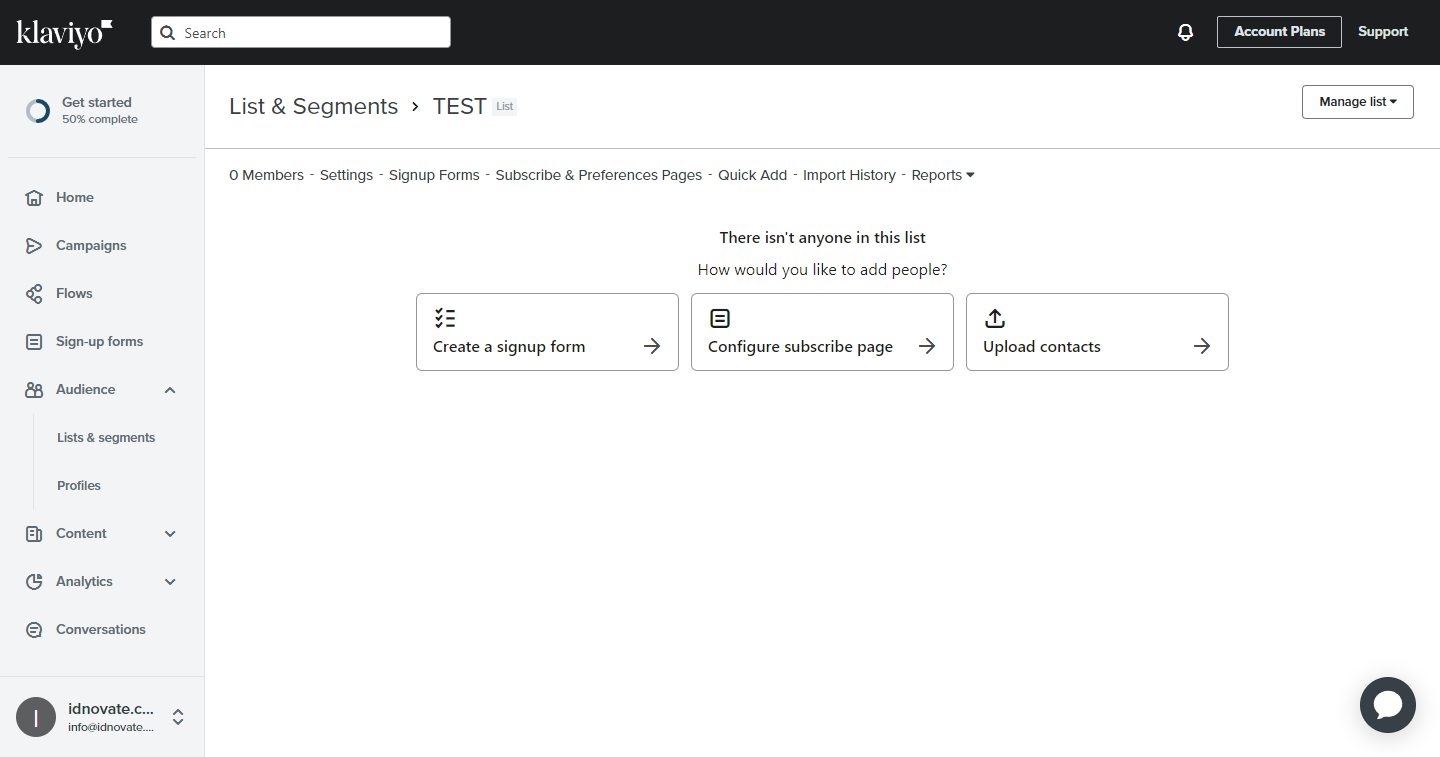The image size is (1440, 757).
Task: Expand the Content menu chevron
Action: (x=170, y=534)
